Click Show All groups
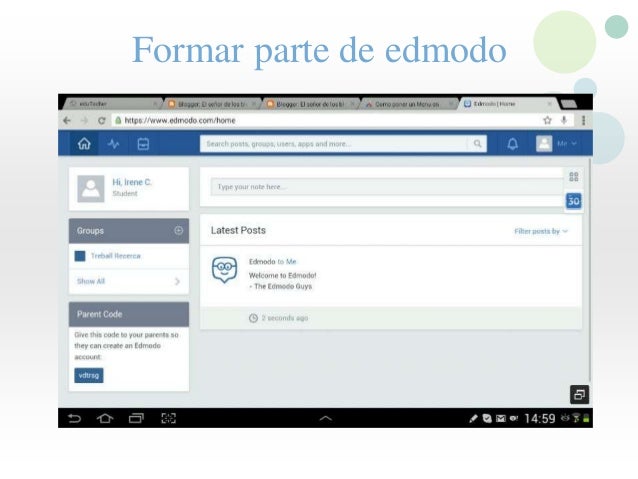 click(x=91, y=281)
